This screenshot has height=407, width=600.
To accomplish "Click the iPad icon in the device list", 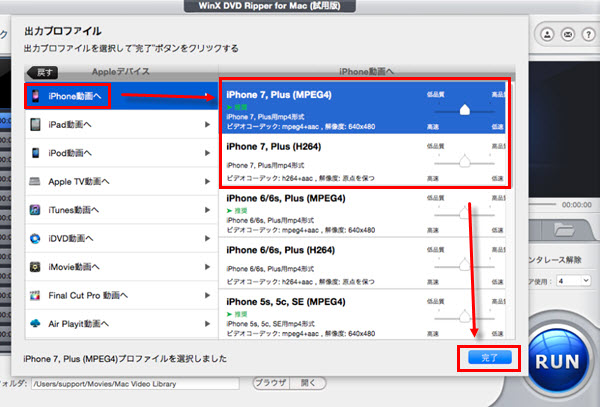I will [x=35, y=124].
